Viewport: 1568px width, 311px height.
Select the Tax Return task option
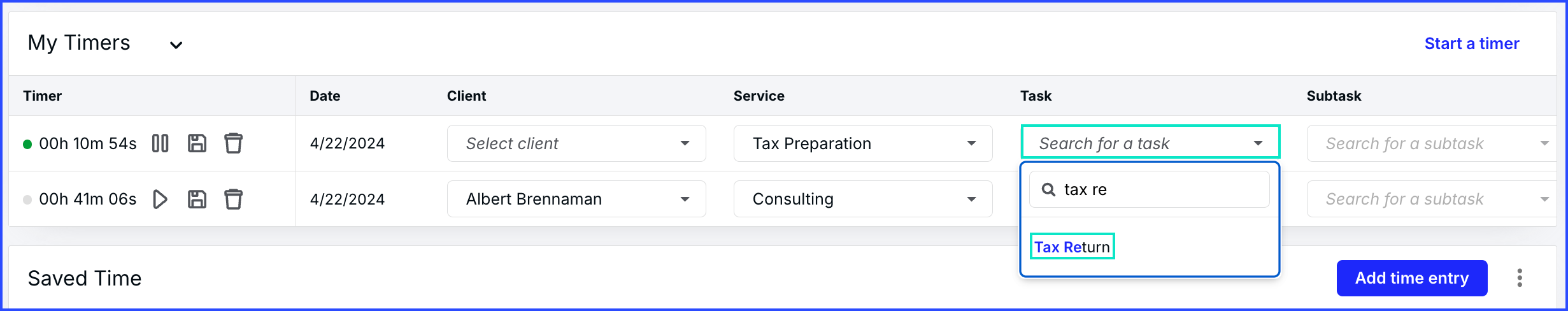point(1073,247)
